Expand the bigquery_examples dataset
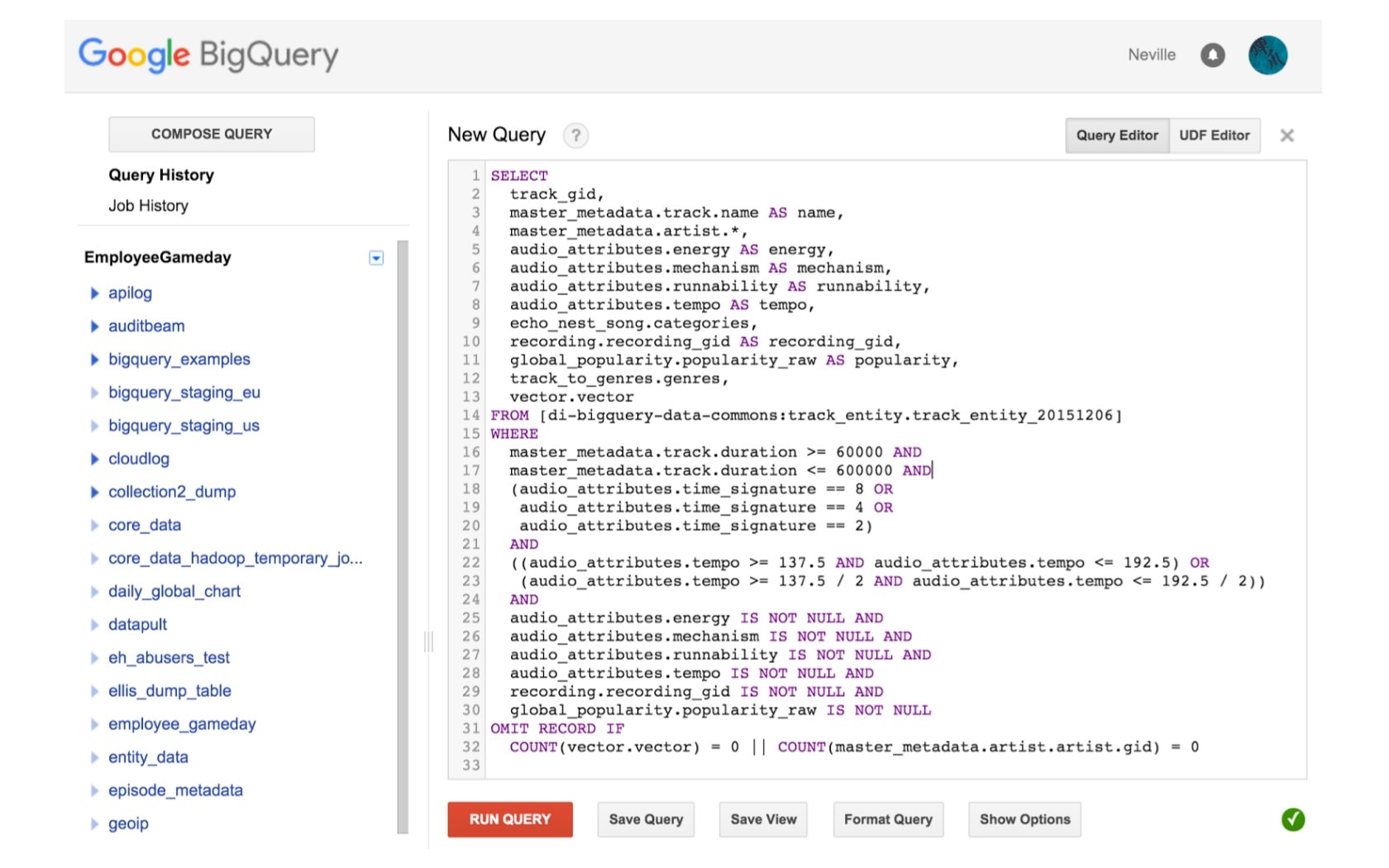Viewport: 1389px width, 868px height. [x=94, y=360]
